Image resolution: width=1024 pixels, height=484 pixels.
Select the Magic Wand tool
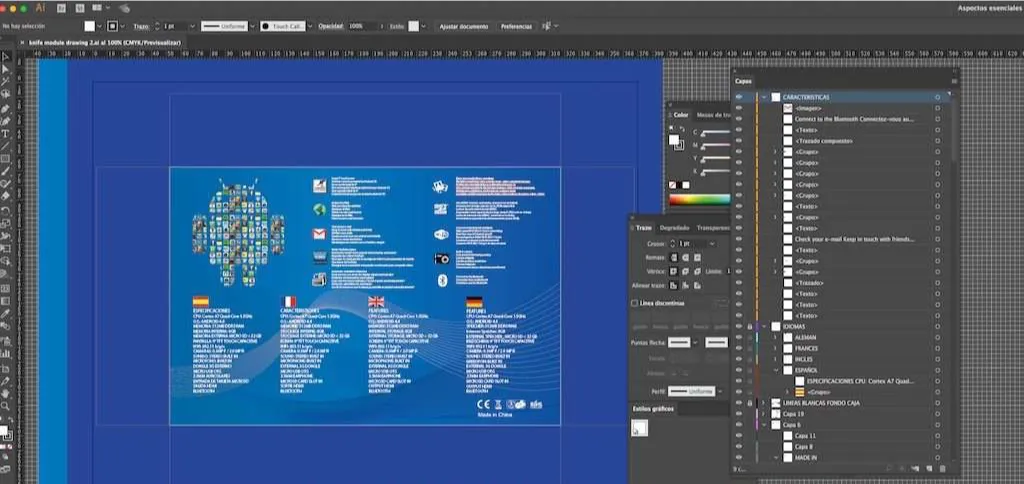6,82
